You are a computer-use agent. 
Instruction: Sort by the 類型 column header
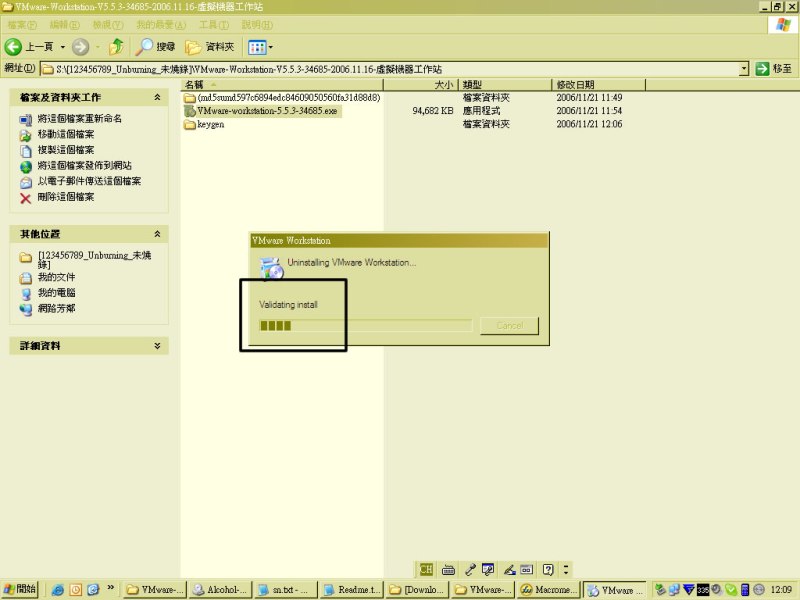[x=506, y=85]
